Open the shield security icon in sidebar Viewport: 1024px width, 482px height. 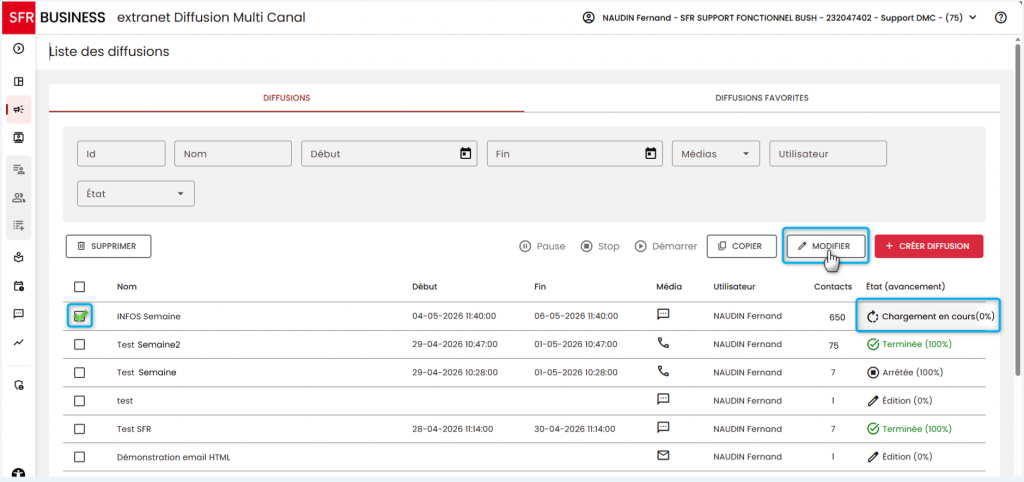coord(19,385)
